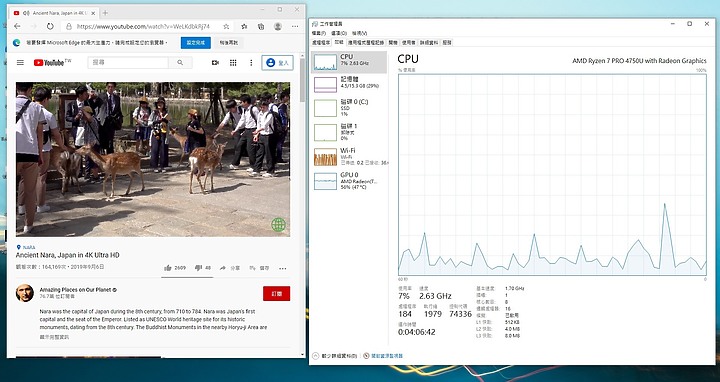Image resolution: width=720 pixels, height=382 pixels.
Task: Open more actions under the video
Action: [283, 268]
